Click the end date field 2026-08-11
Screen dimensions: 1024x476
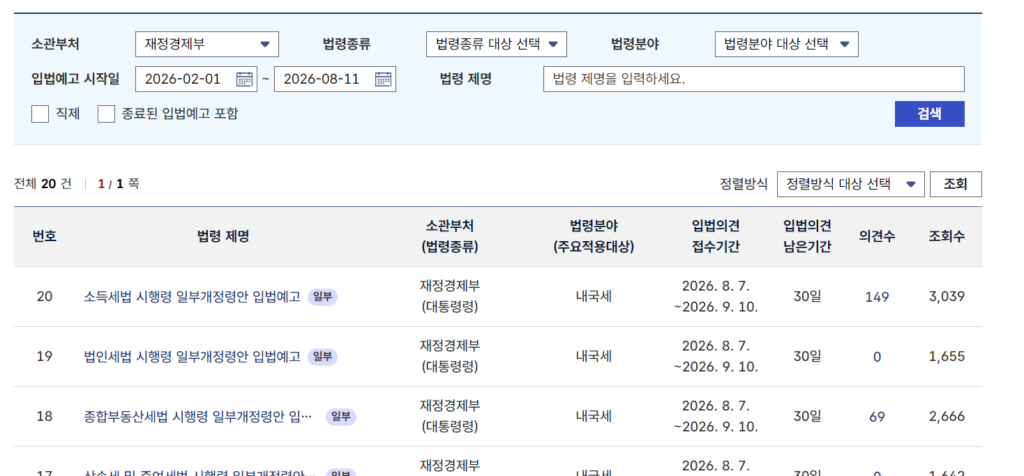click(x=335, y=79)
